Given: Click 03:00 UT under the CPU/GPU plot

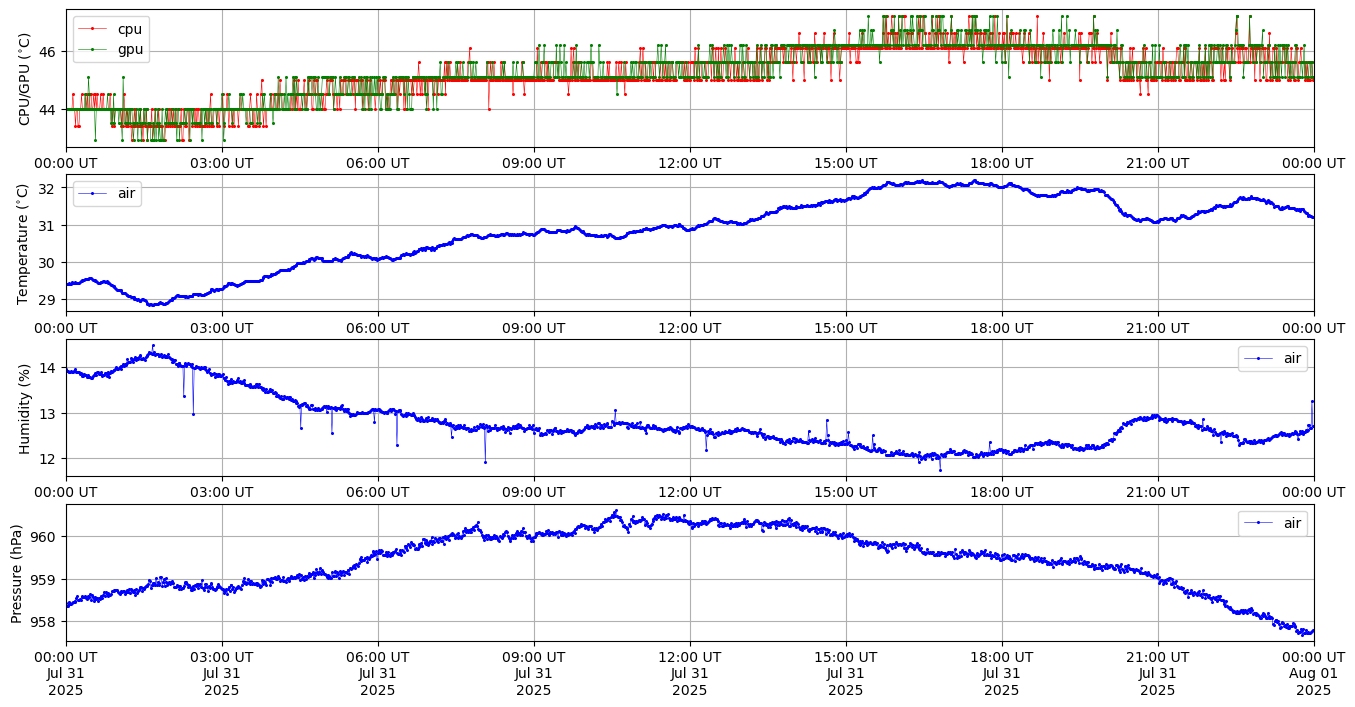Looking at the screenshot, I should tap(222, 163).
